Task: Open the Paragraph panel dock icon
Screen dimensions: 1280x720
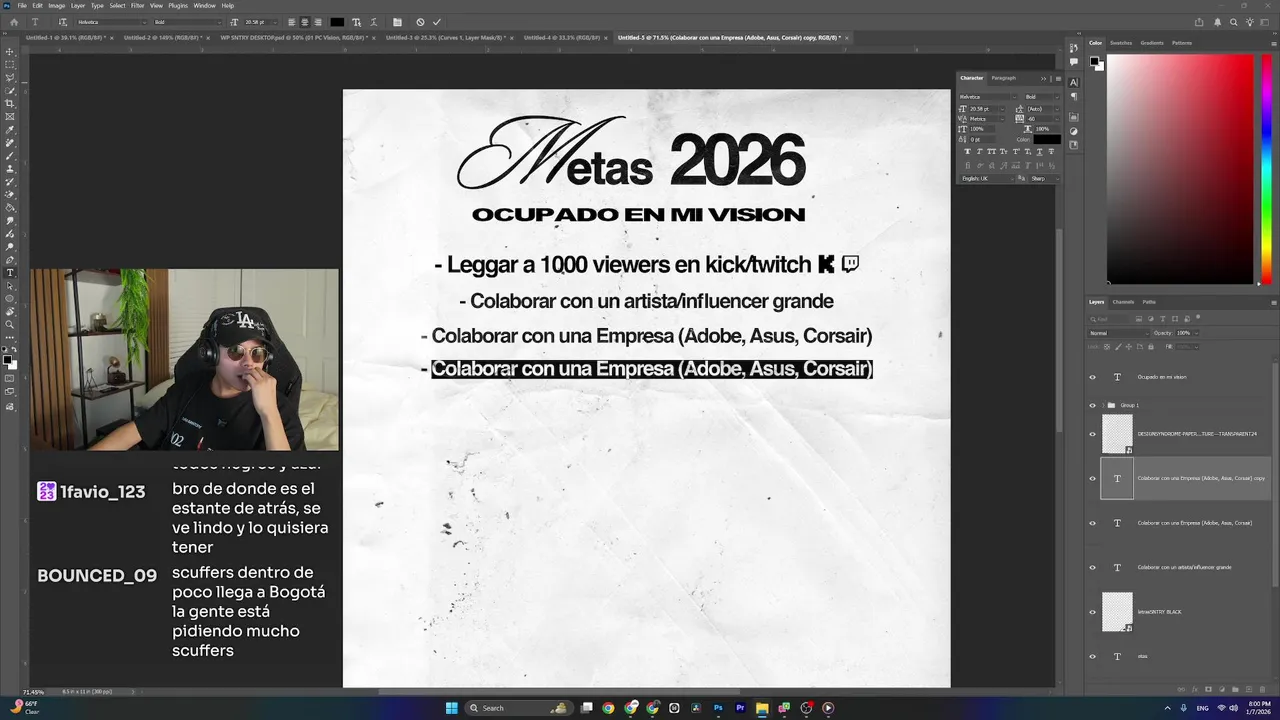Action: 1074,97
